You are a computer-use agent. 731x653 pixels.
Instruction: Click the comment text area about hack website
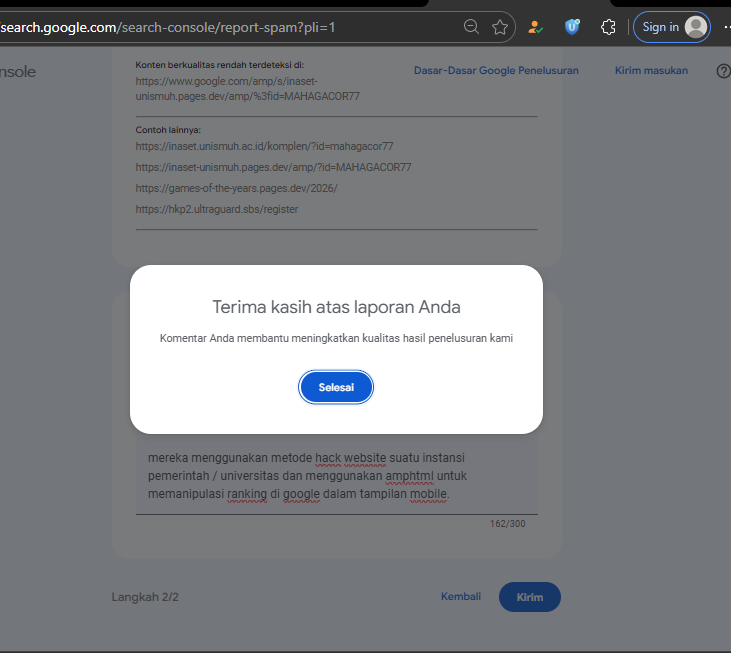point(337,475)
